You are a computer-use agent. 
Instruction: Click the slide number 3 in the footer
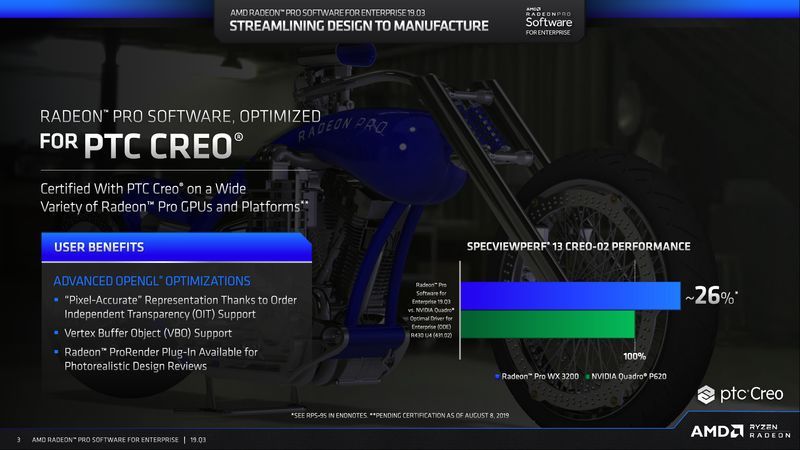(x=19, y=439)
